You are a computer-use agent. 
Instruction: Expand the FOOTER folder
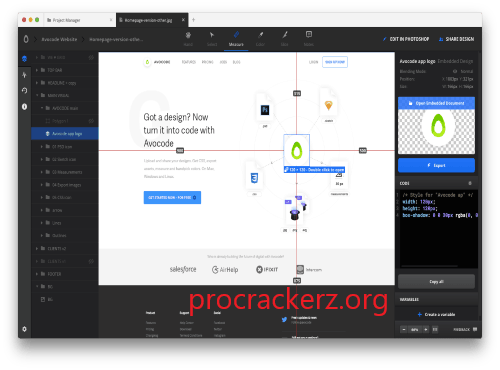37,274
